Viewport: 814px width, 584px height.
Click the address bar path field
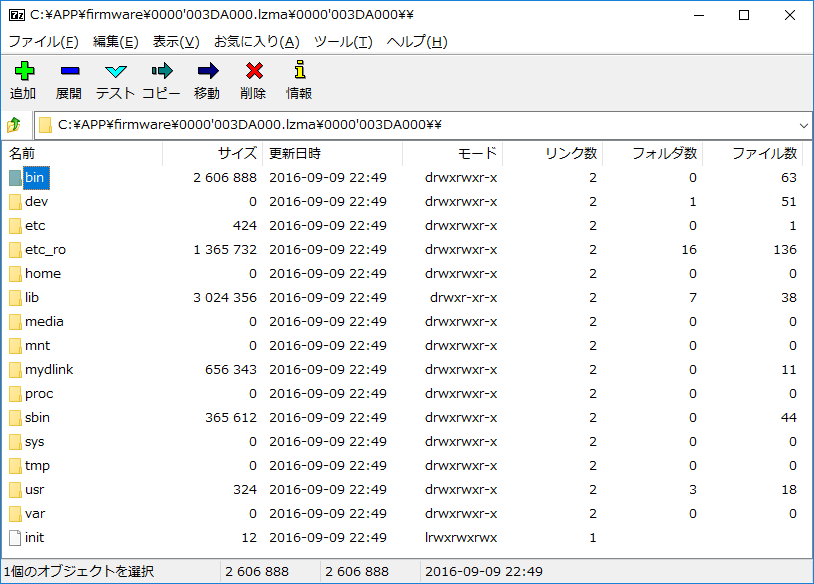point(423,125)
